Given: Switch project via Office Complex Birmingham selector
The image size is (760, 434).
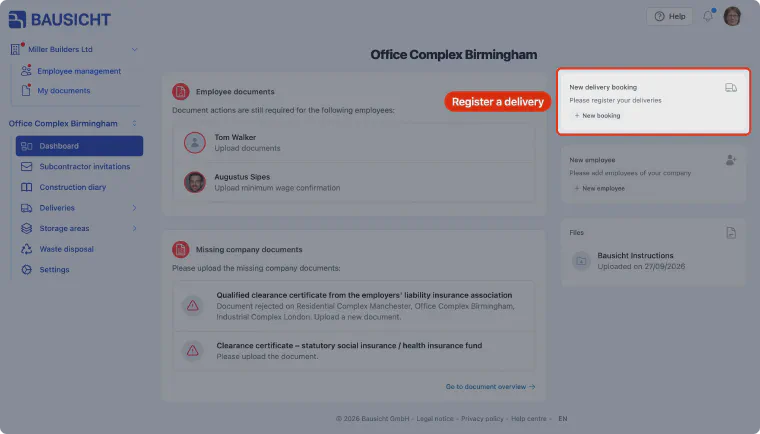Looking at the screenshot, I should click(x=73, y=123).
